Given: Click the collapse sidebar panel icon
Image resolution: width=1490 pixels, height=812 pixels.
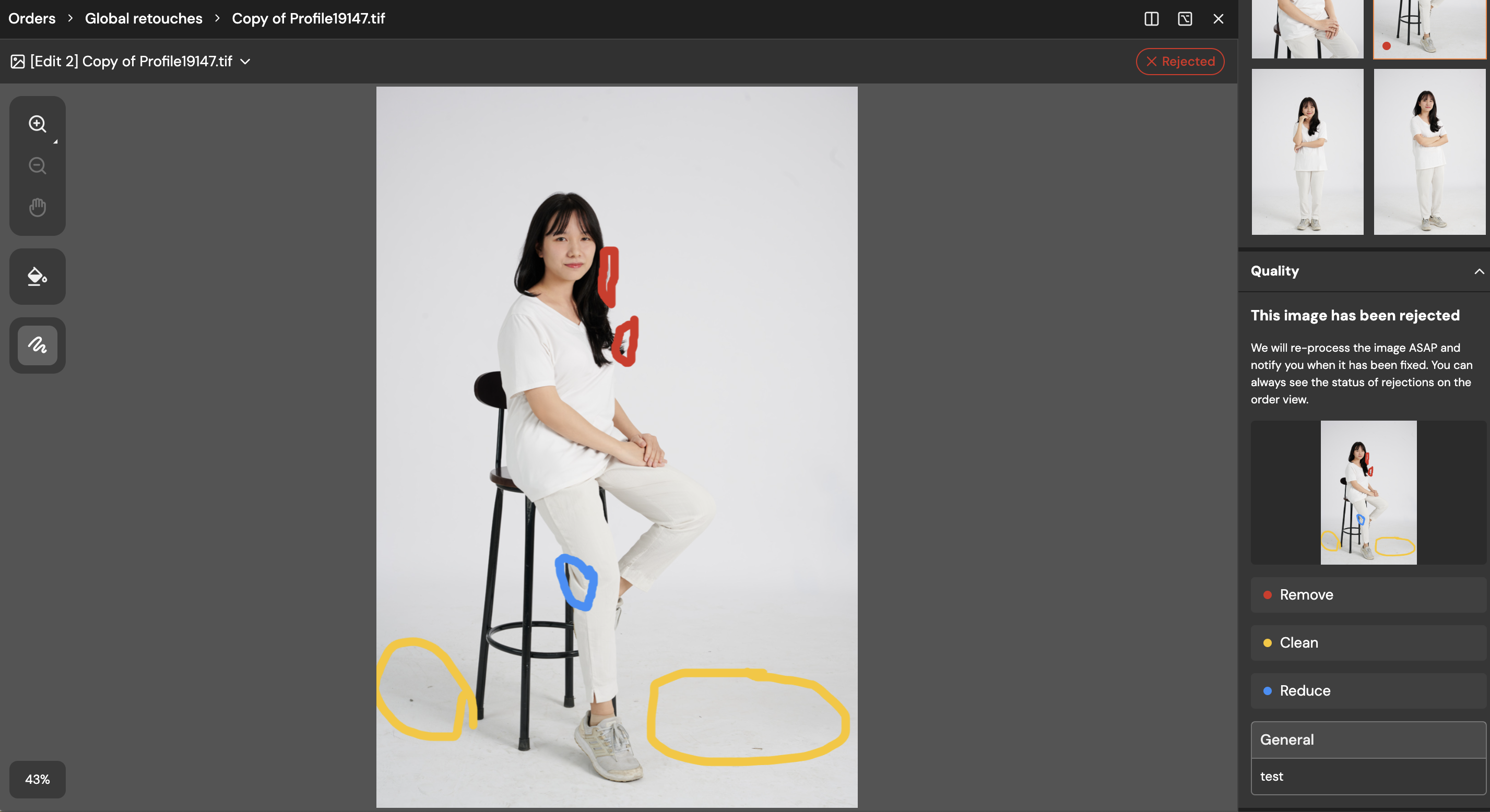Looking at the screenshot, I should coord(1185,18).
